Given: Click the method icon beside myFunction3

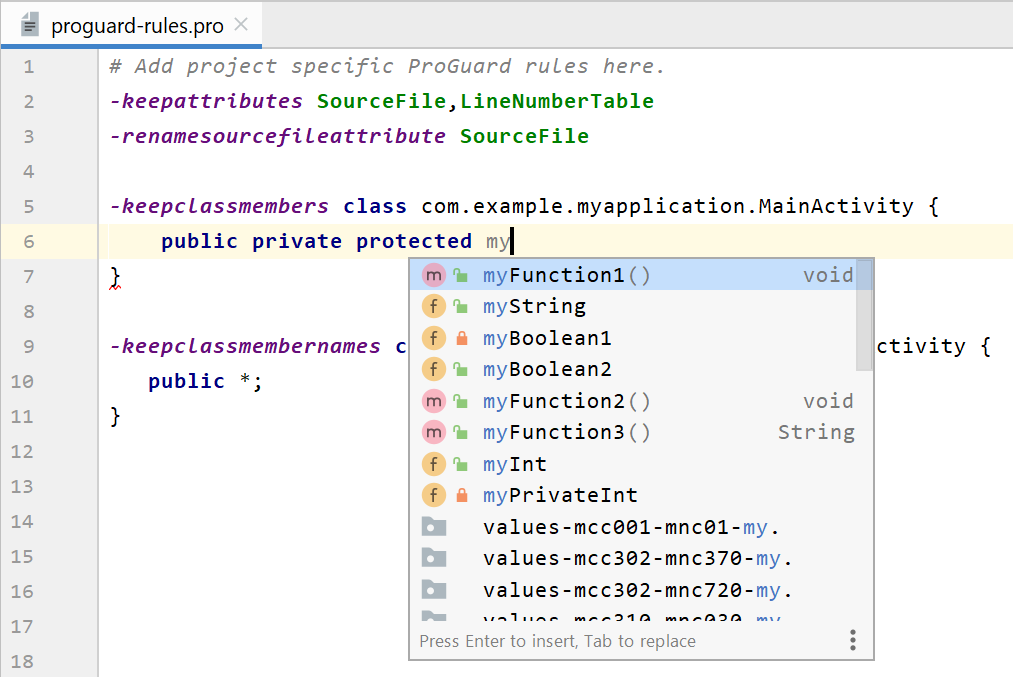Looking at the screenshot, I should pos(433,432).
